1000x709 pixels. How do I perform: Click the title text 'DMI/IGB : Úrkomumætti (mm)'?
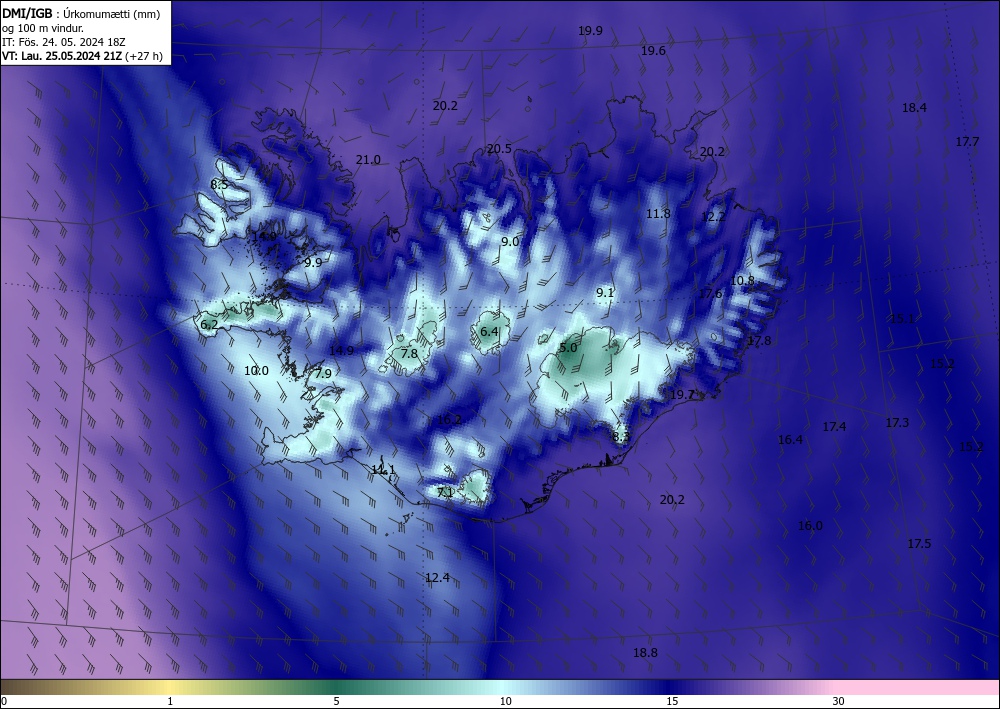tap(81, 13)
